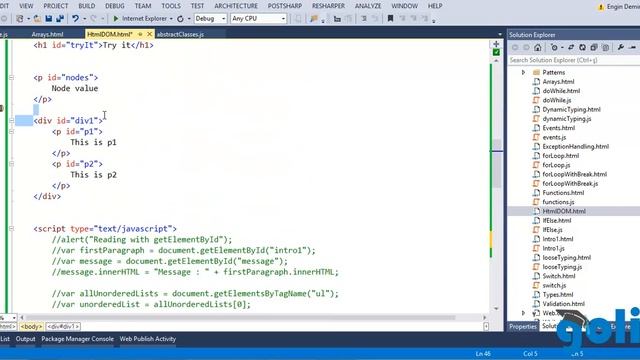Open Events.html in Solution Explorer
This screenshot has height=360, width=640.
[558, 128]
